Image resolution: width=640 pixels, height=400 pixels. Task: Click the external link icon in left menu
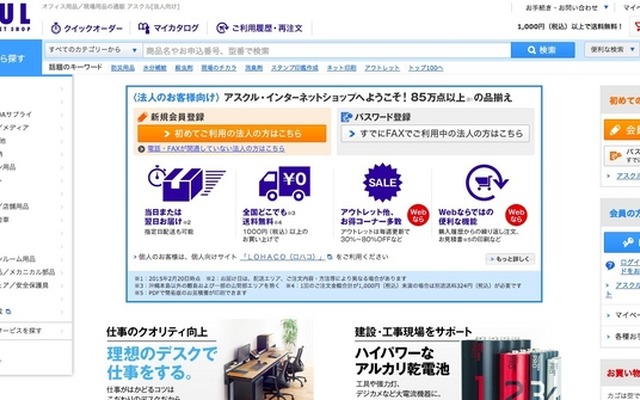(x=8, y=312)
